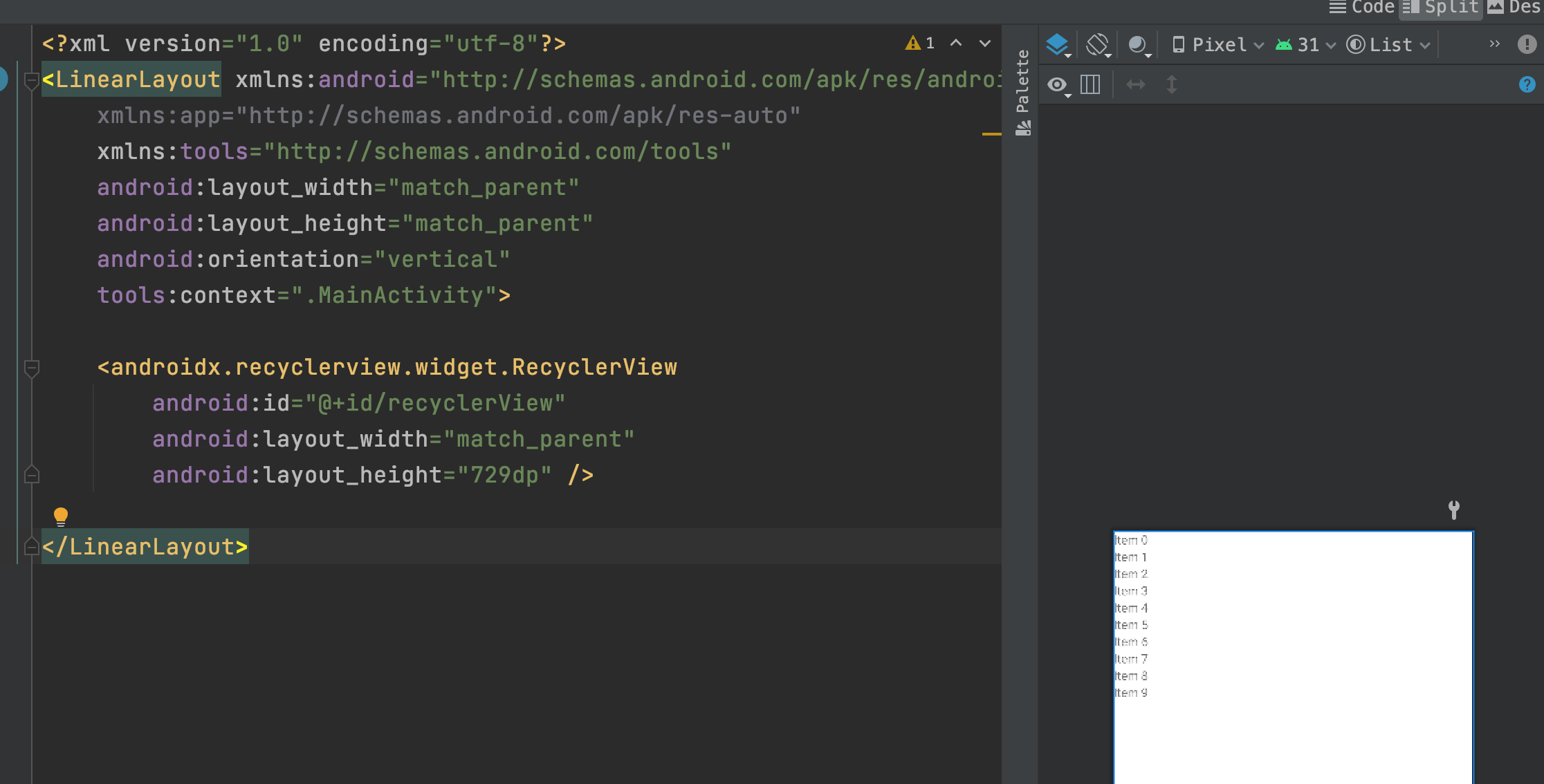
Task: Go to next highlighted error arrow
Action: (985, 44)
